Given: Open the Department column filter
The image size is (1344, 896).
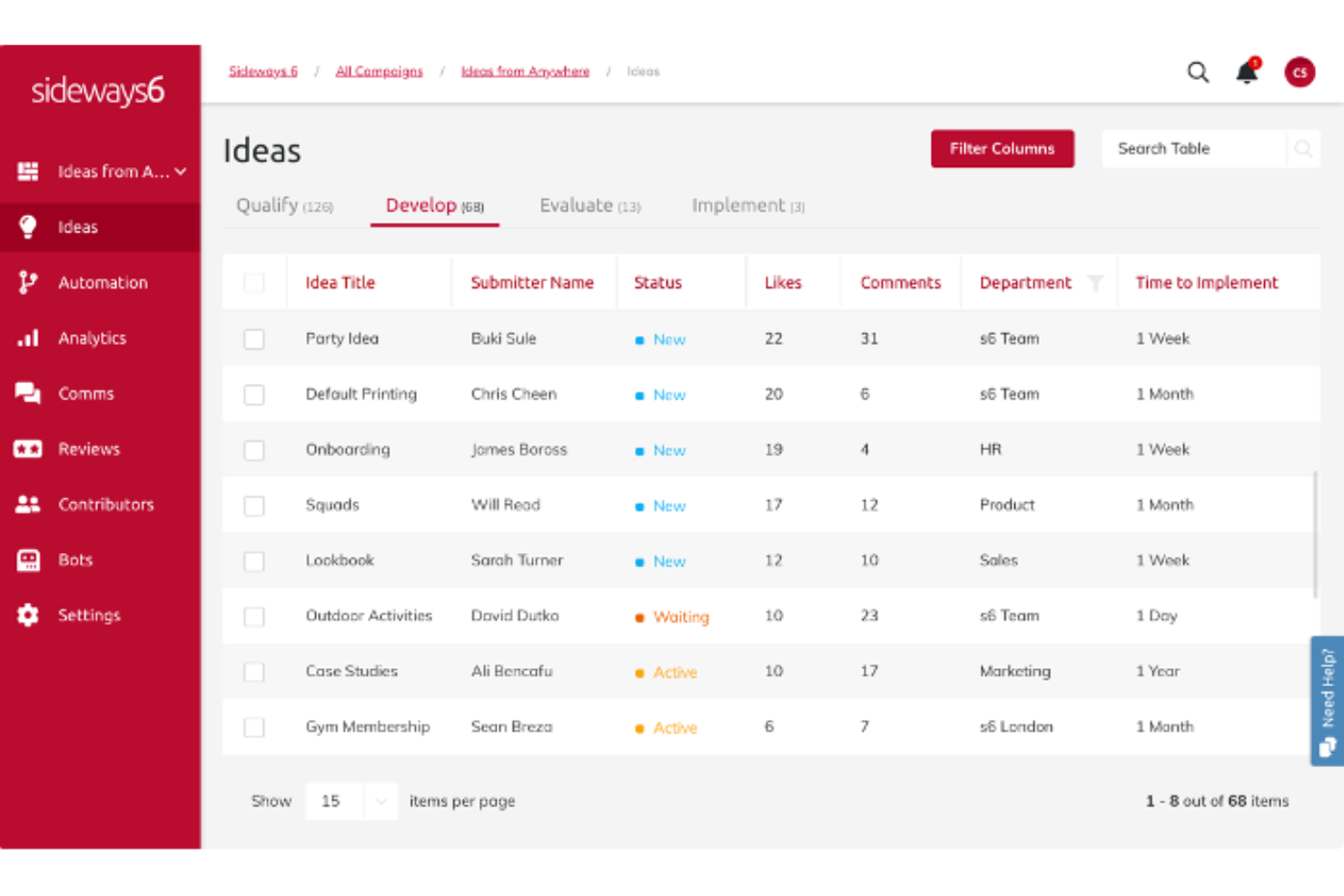Looking at the screenshot, I should coord(1098,282).
